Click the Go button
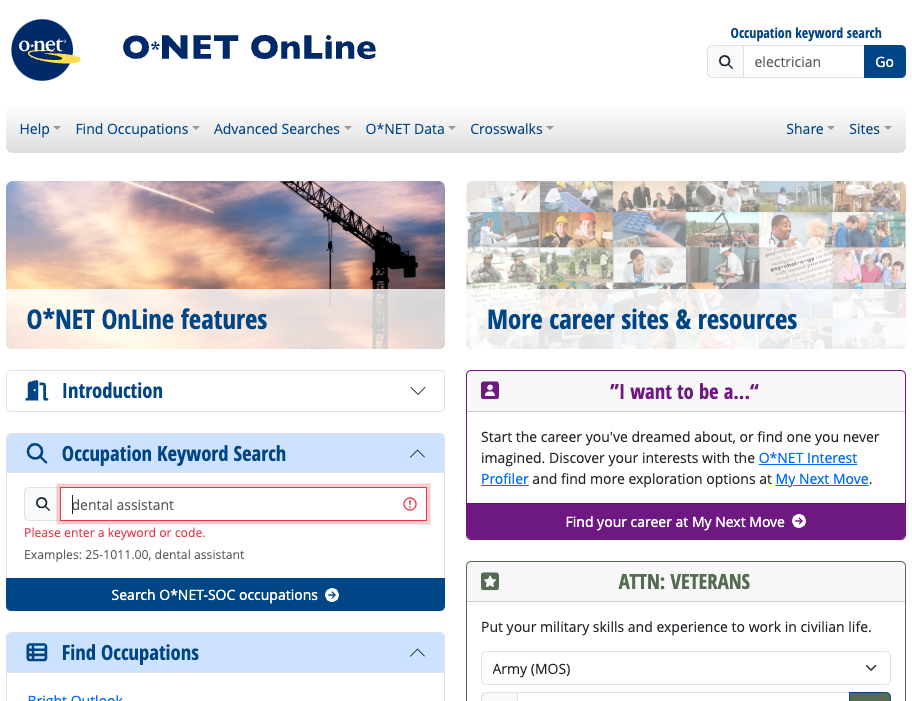 [x=884, y=62]
